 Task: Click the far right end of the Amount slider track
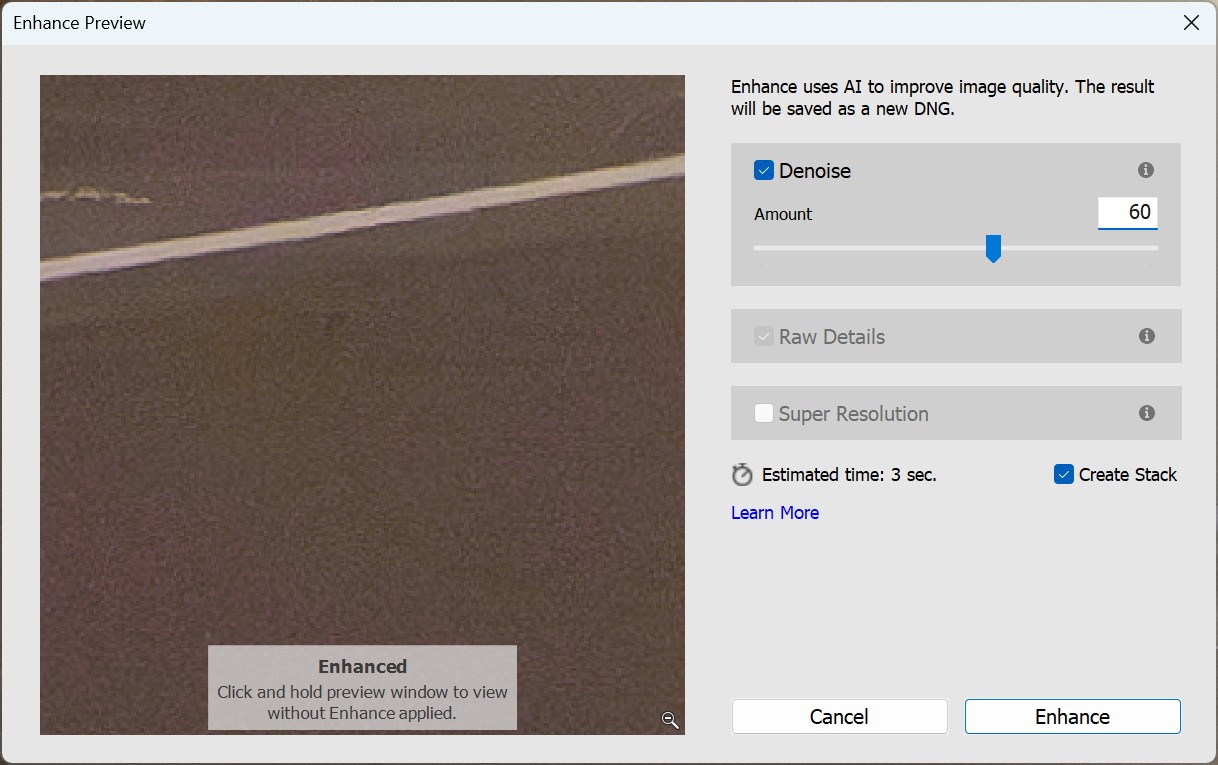click(1155, 248)
